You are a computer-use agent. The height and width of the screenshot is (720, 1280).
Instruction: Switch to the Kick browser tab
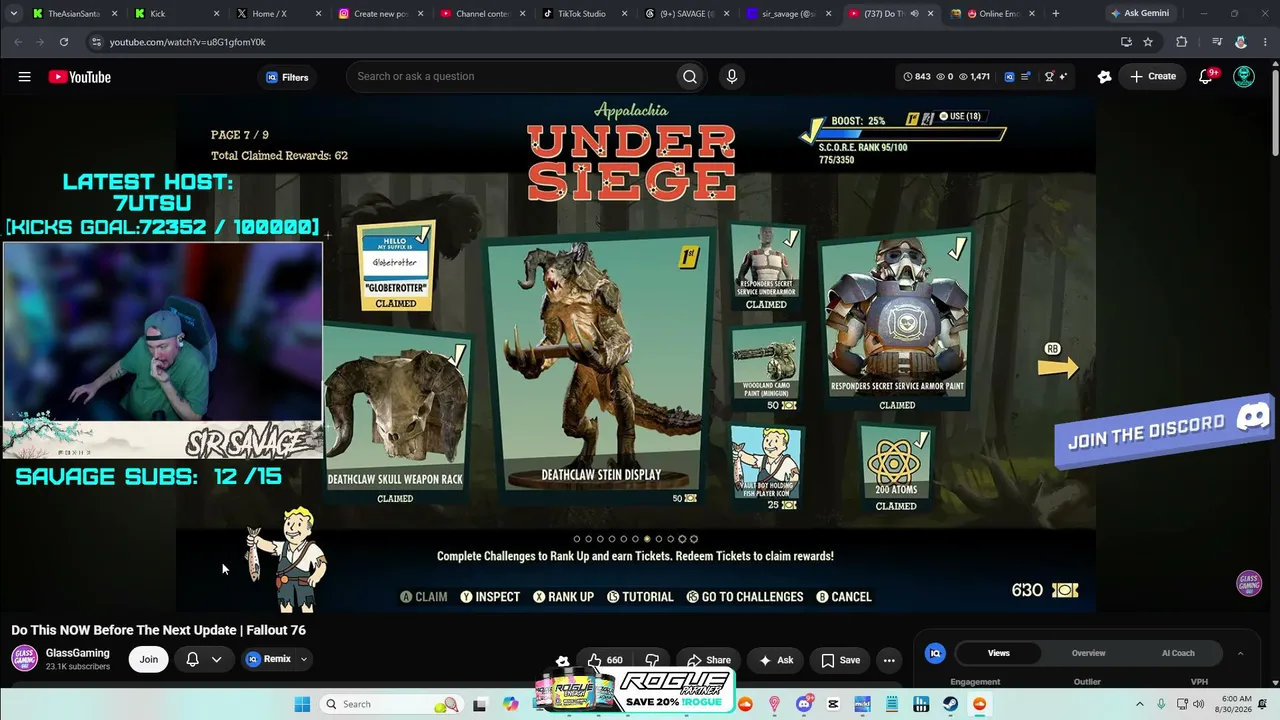(177, 14)
